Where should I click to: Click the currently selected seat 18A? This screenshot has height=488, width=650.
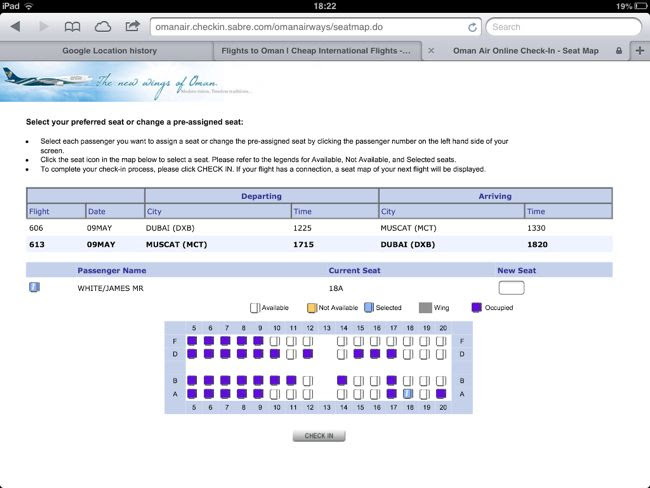pos(408,394)
